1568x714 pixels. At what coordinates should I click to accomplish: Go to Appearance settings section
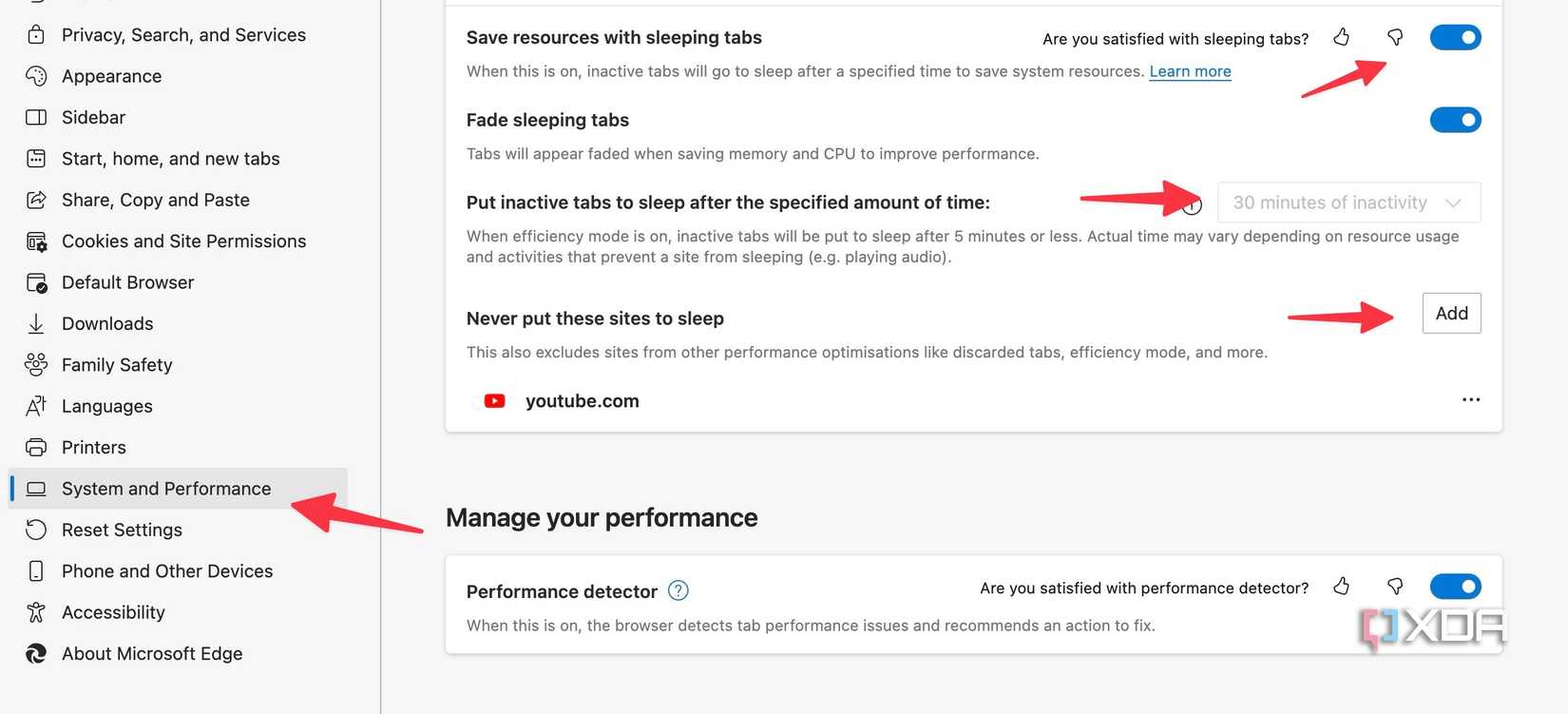pos(111,76)
